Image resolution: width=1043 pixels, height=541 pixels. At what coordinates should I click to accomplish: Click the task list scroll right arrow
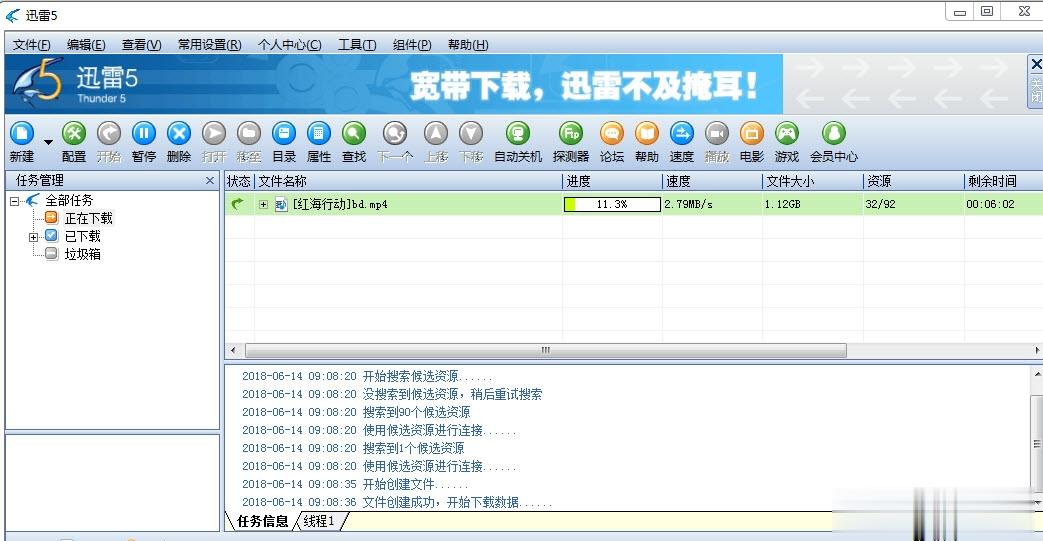coord(1037,350)
